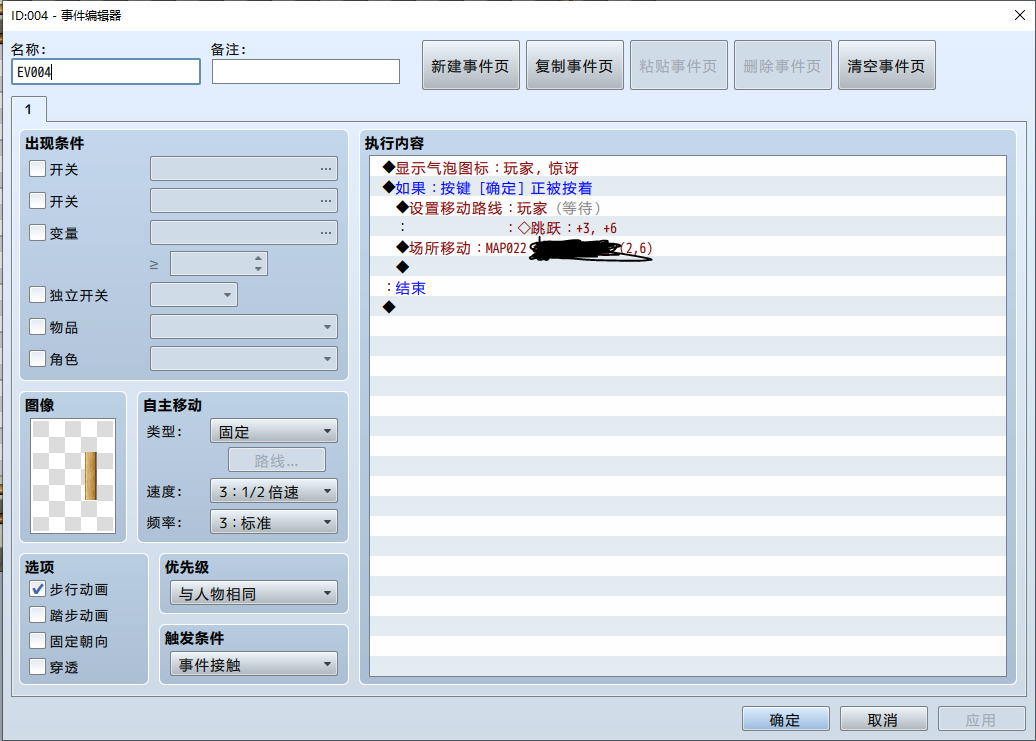Select the empty diamond line inside the condition
The height and width of the screenshot is (741, 1036).
click(688, 267)
